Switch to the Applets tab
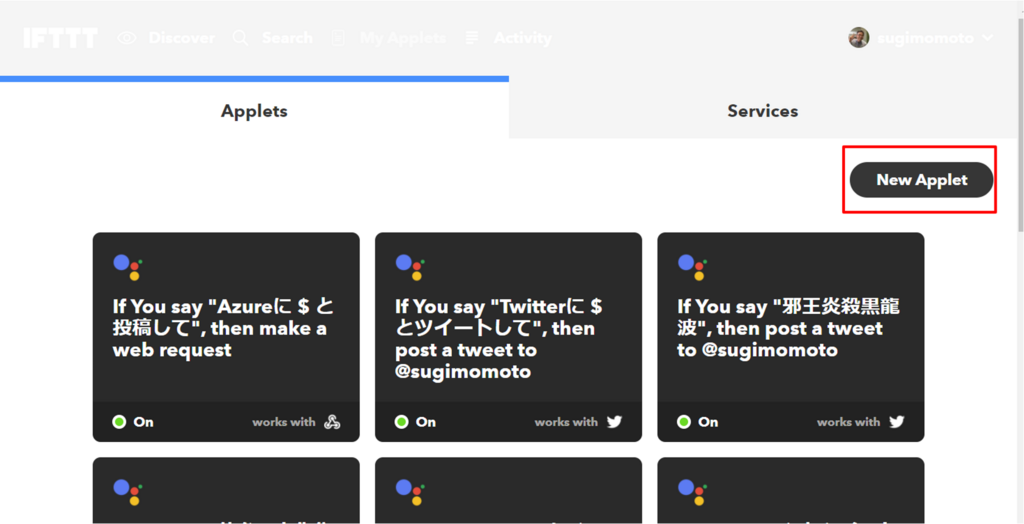This screenshot has height=524, width=1024. click(254, 110)
